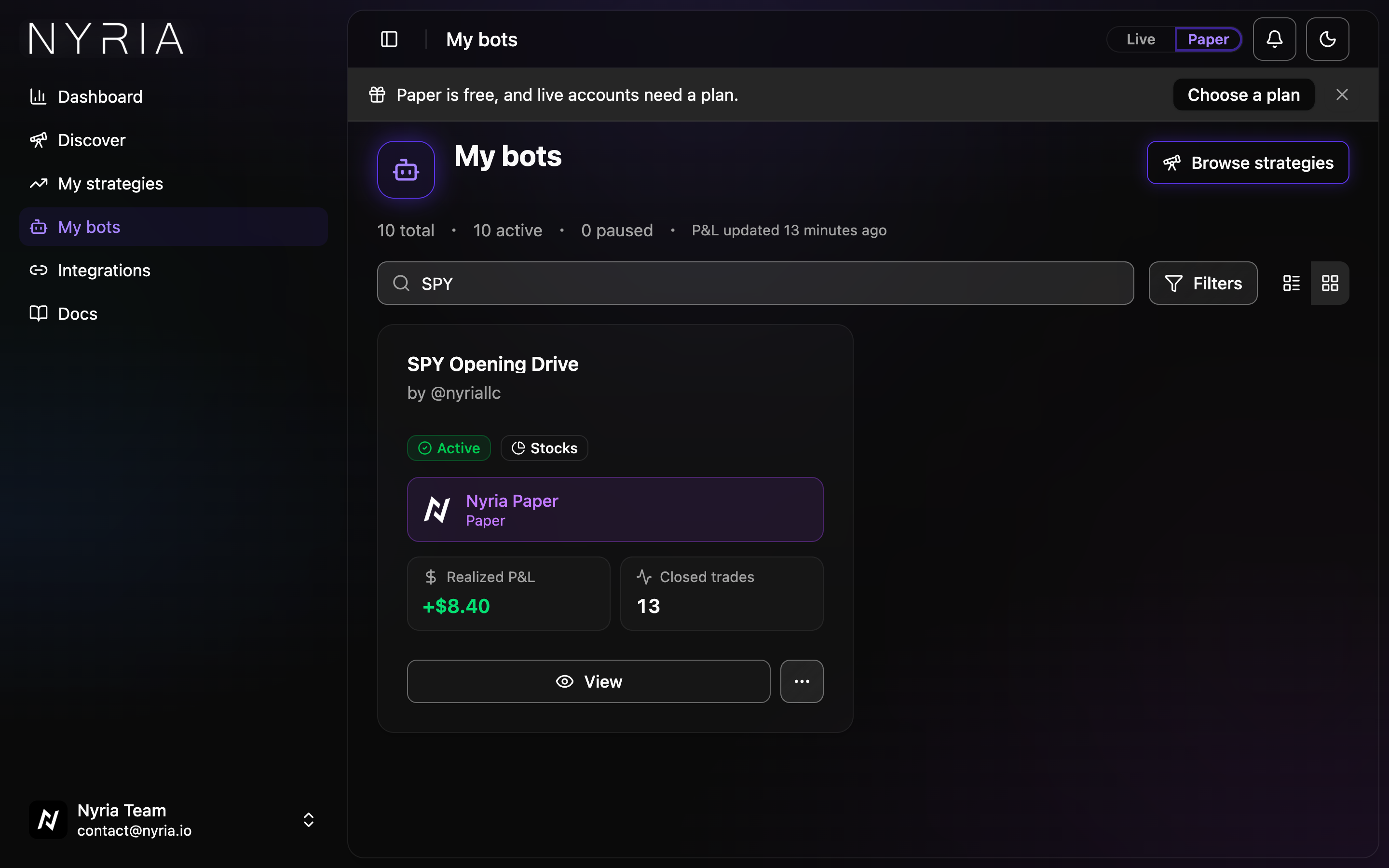
Task: Open more options ellipsis menu
Action: pos(801,681)
